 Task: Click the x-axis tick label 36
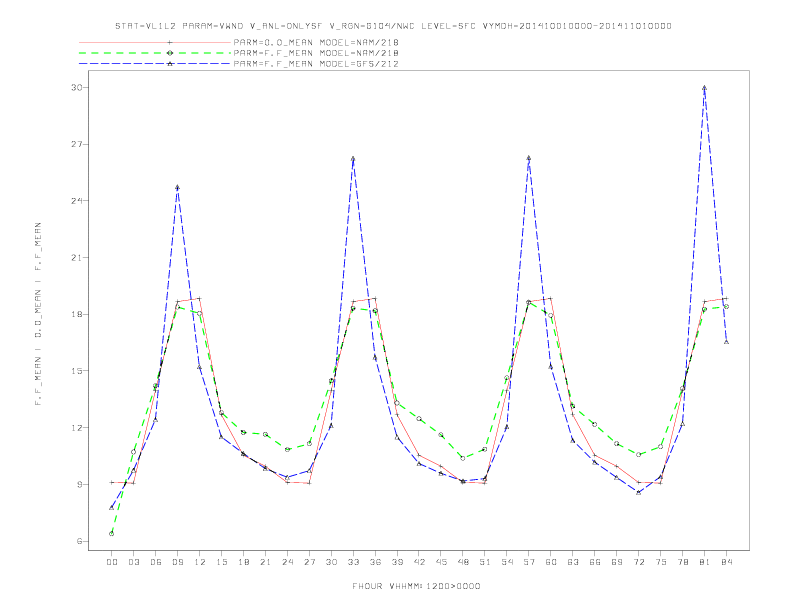coord(375,562)
